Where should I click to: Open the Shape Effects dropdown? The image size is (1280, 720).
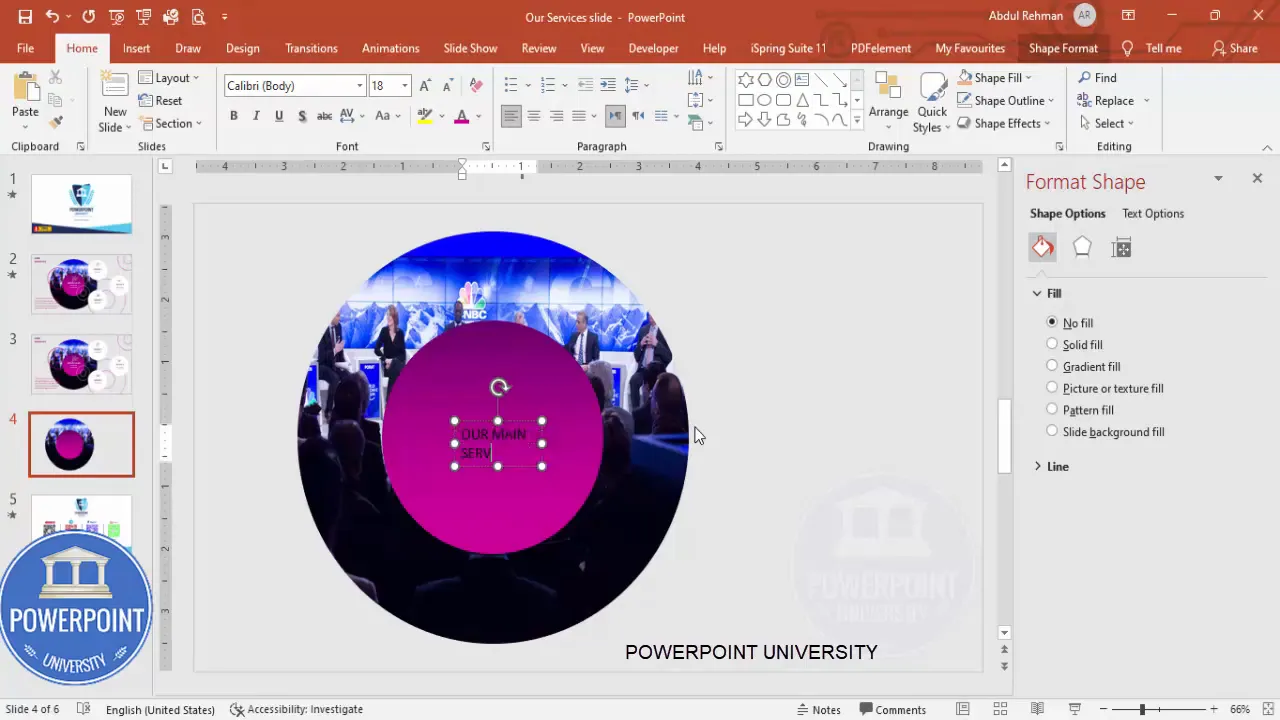tap(1004, 123)
